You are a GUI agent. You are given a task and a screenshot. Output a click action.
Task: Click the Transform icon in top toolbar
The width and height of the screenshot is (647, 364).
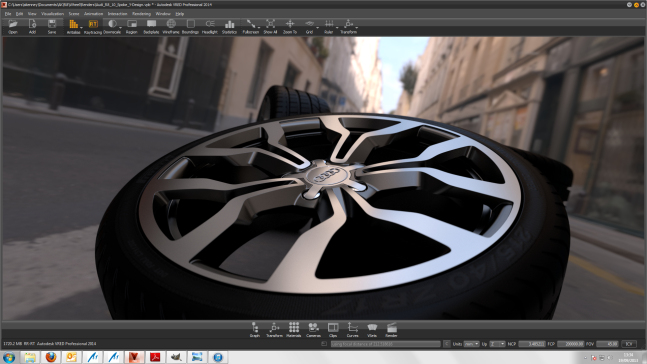tap(348, 26)
